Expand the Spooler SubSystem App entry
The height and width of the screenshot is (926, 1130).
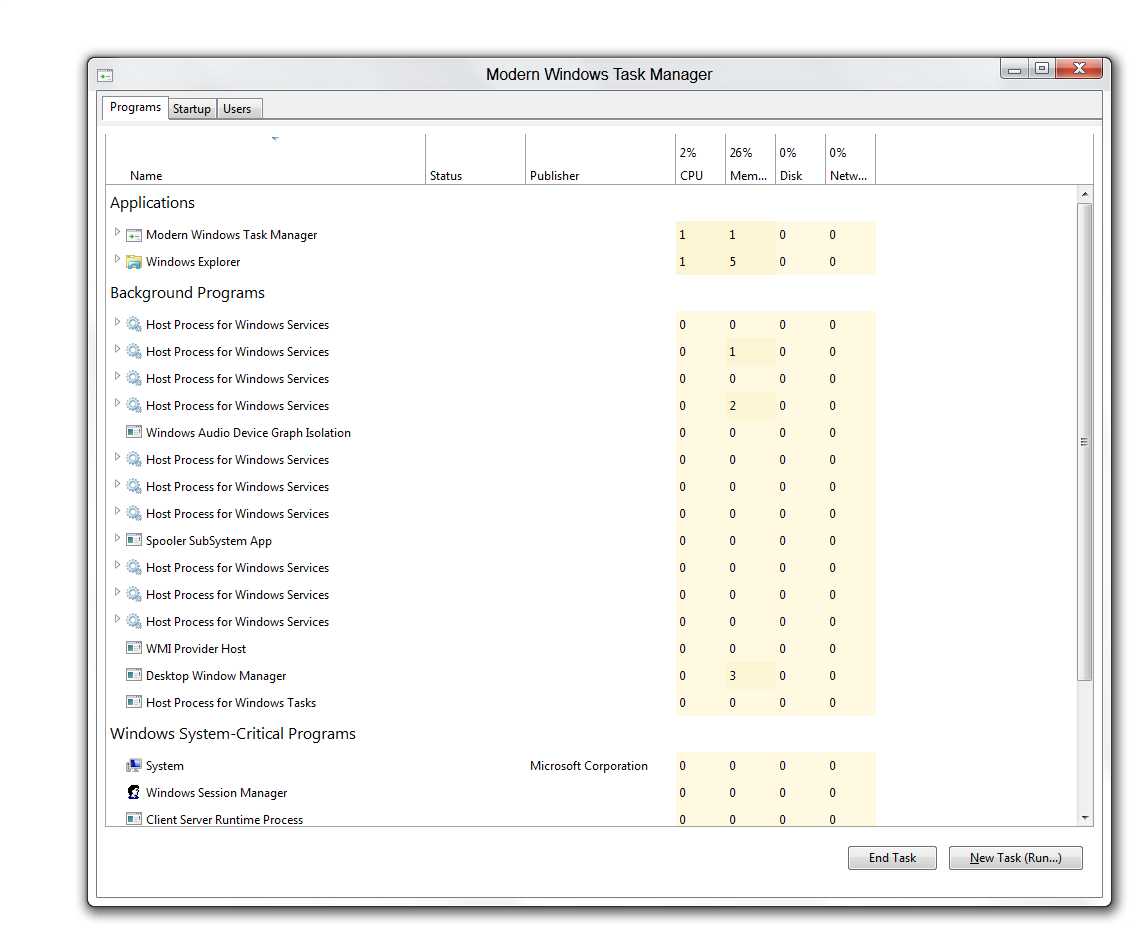click(117, 538)
